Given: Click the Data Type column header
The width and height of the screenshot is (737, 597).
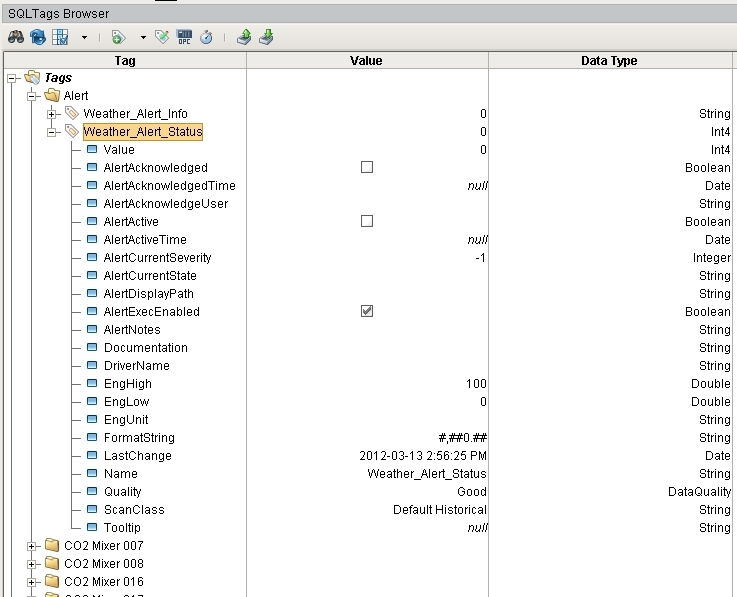Looking at the screenshot, I should coord(610,61).
